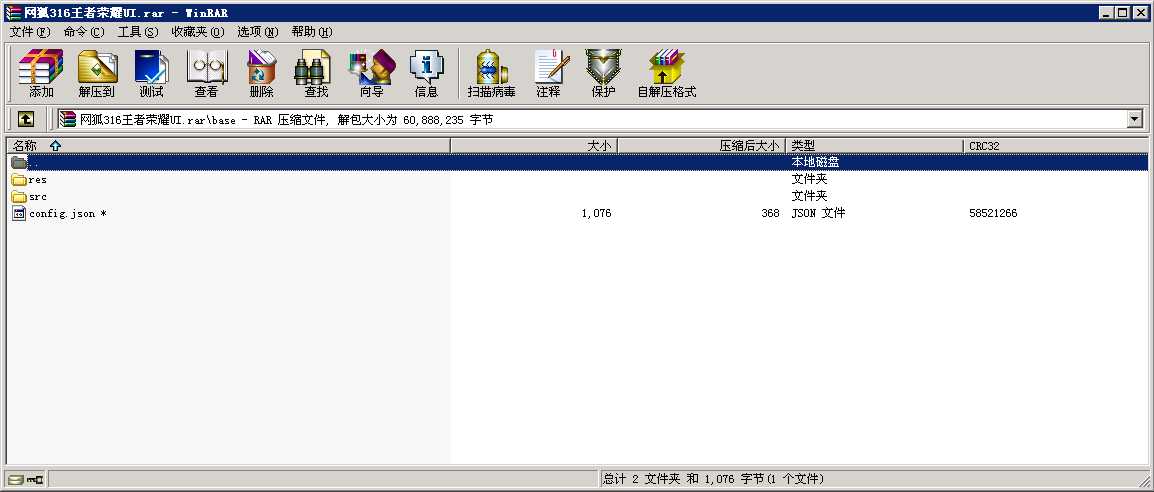
Task: Expand the address bar path dropdown
Action: tap(1135, 119)
